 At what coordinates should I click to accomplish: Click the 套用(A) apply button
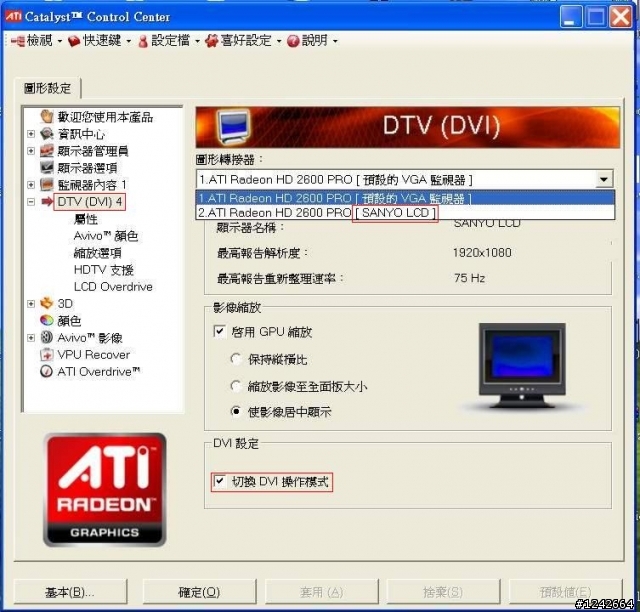click(x=322, y=592)
